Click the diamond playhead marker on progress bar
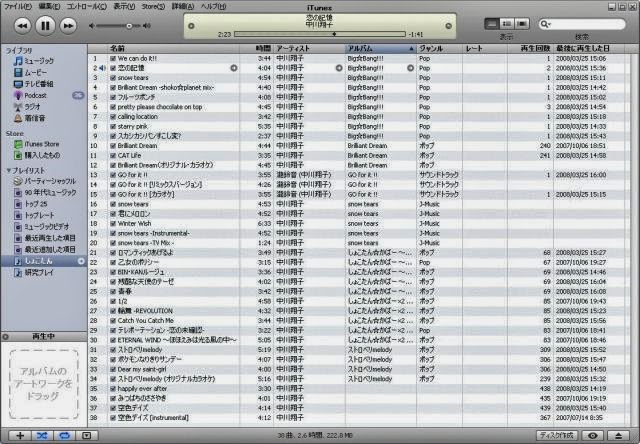This screenshot has height=444, width=640. click(334, 34)
